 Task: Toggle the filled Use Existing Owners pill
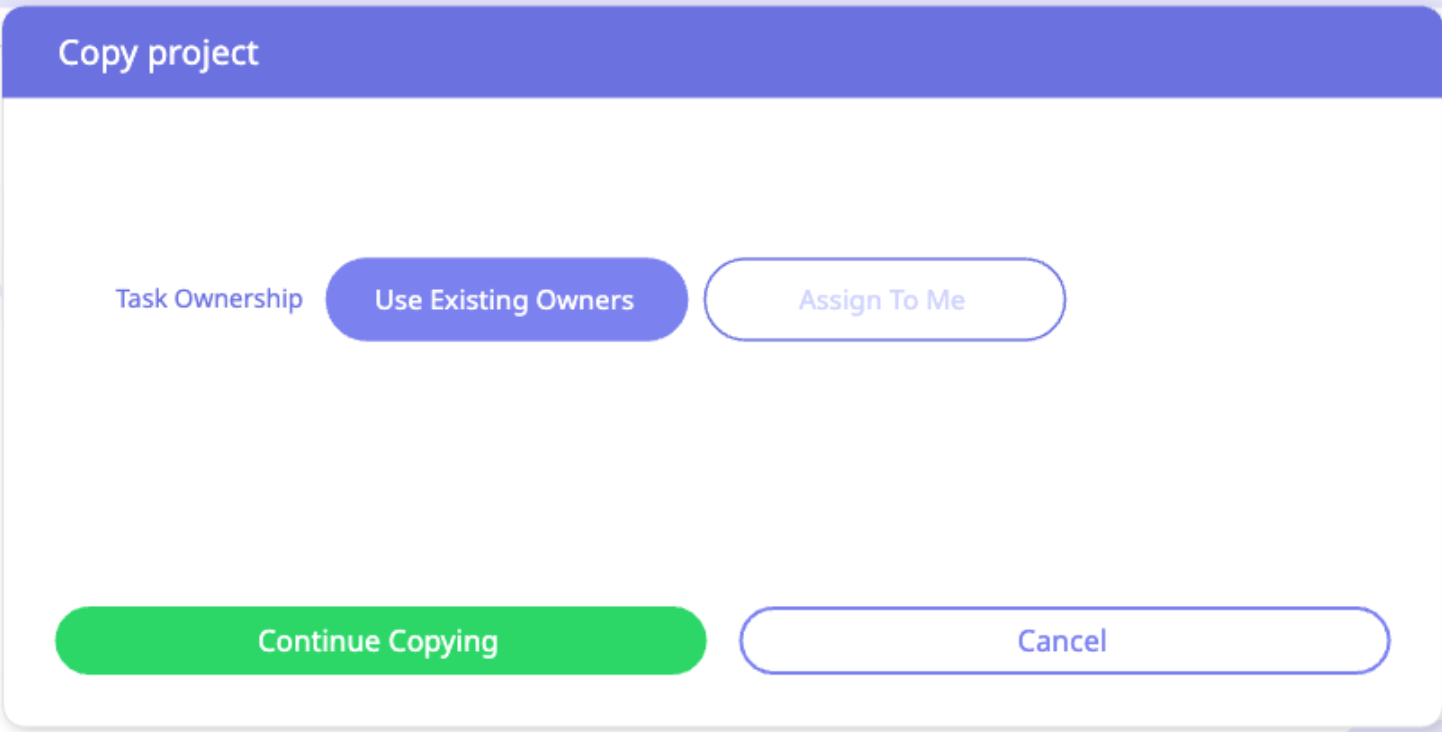click(506, 300)
